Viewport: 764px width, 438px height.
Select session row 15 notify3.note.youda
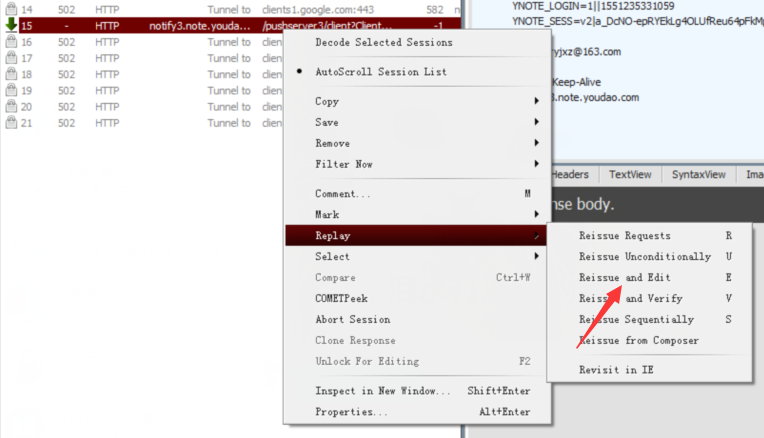click(x=232, y=25)
